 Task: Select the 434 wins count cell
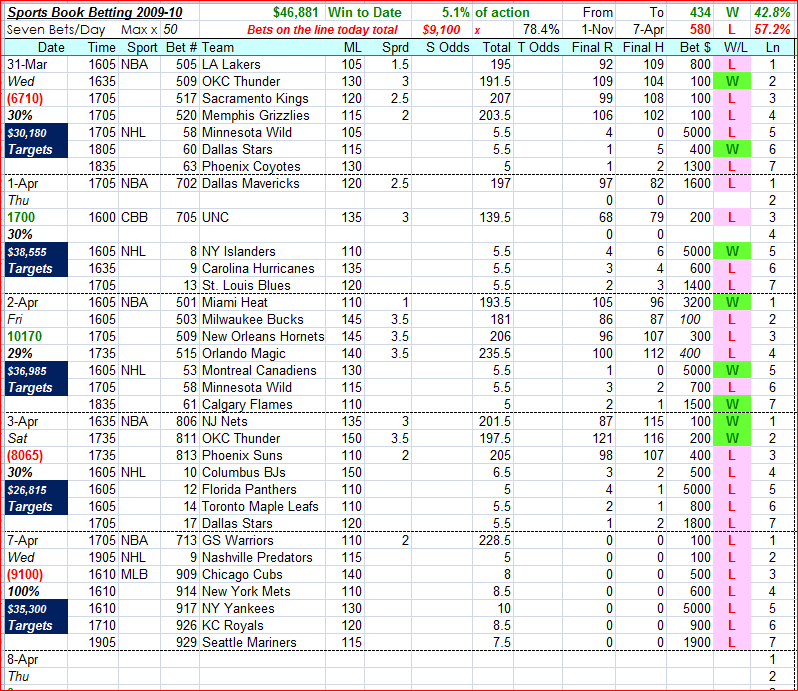700,12
